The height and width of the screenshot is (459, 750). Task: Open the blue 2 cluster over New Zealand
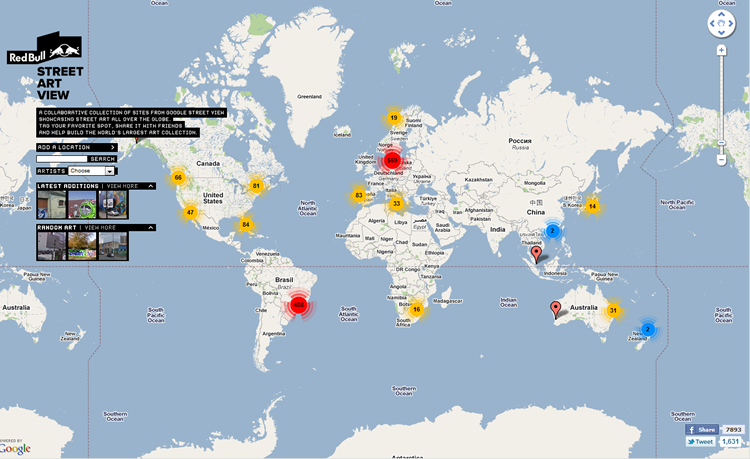click(648, 329)
